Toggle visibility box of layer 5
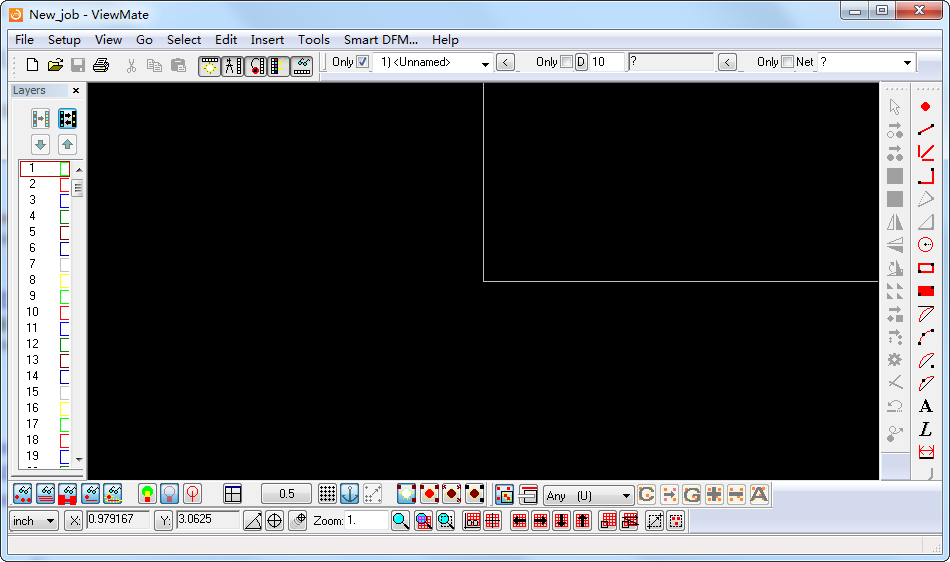This screenshot has height=562, width=950. 65,233
